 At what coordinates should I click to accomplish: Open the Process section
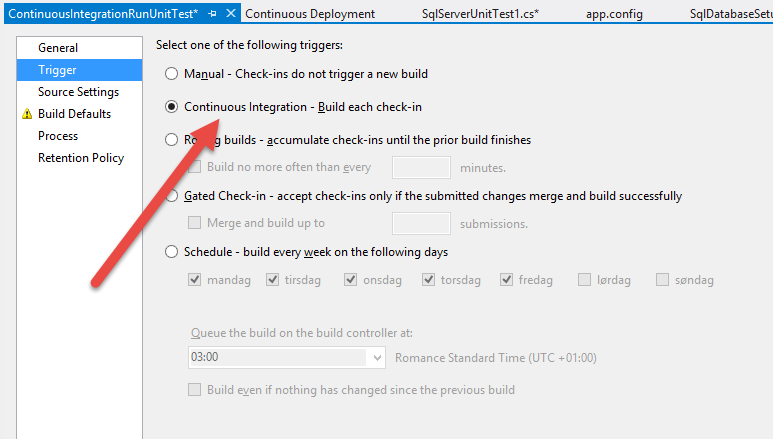[x=58, y=136]
